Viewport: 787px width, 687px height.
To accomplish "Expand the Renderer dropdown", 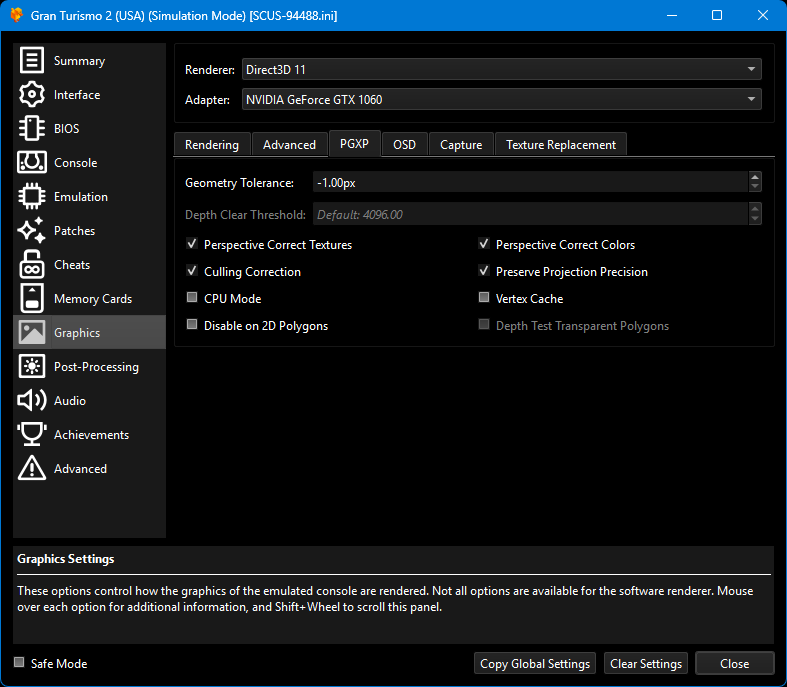I will pos(501,69).
